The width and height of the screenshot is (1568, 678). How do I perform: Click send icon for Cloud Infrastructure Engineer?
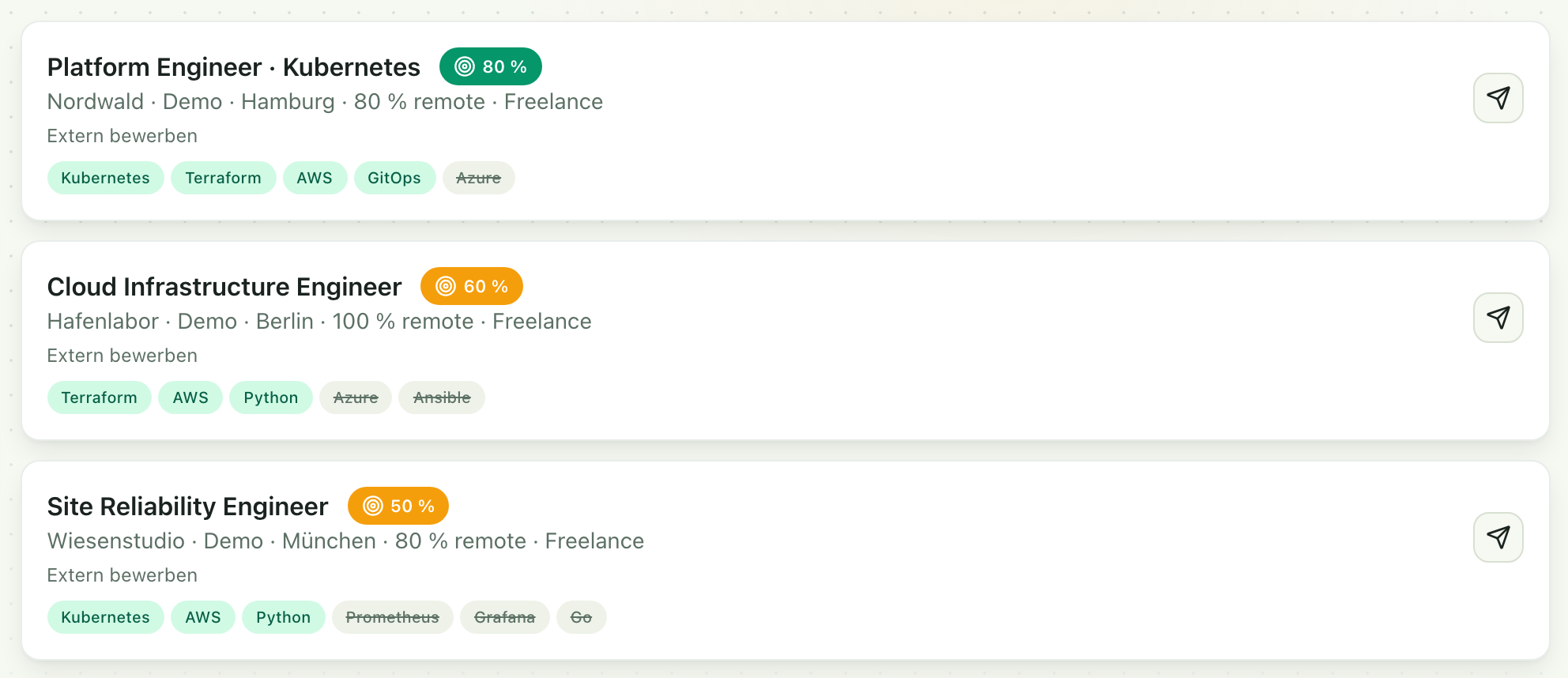coord(1498,318)
